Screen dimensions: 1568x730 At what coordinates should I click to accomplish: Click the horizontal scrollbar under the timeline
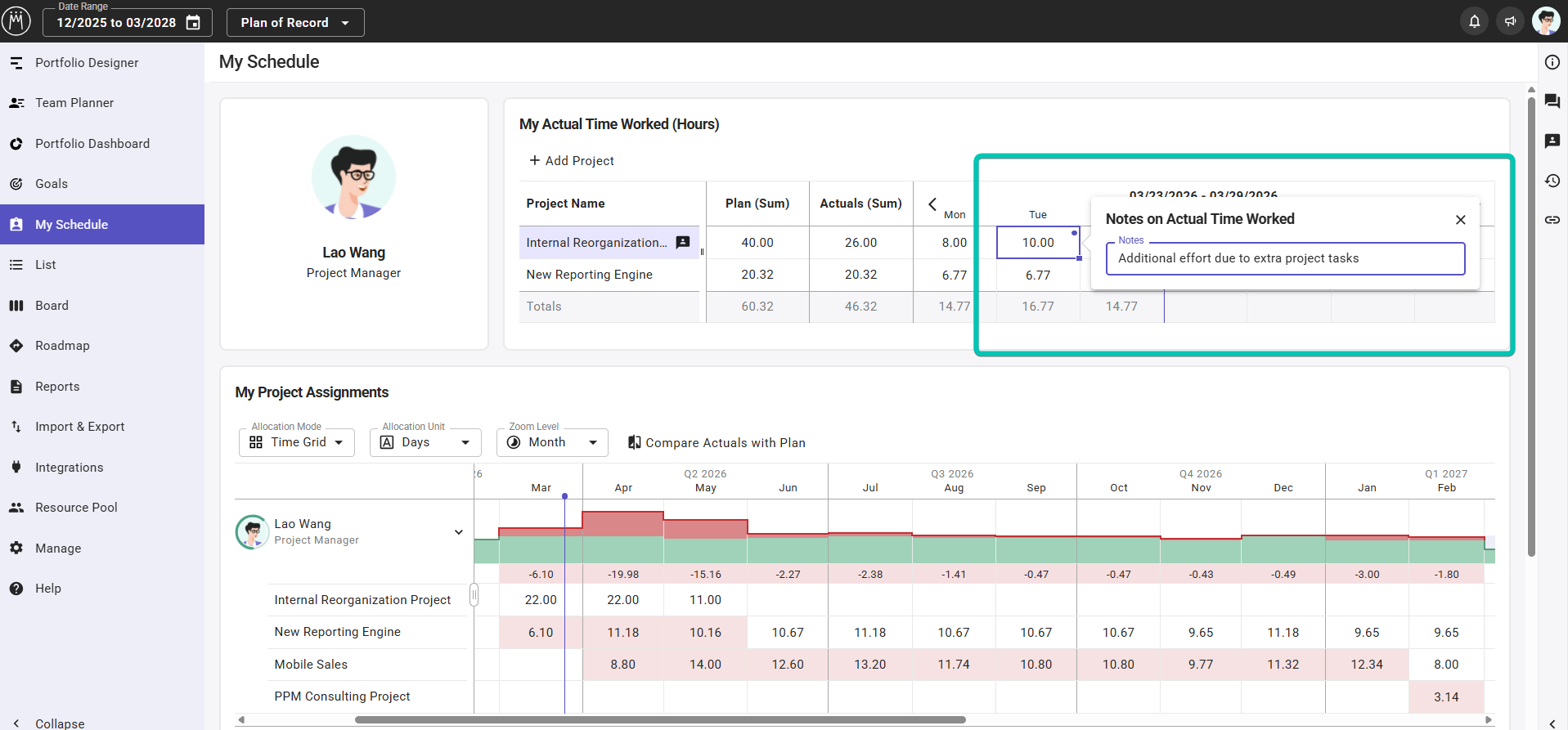[659, 720]
